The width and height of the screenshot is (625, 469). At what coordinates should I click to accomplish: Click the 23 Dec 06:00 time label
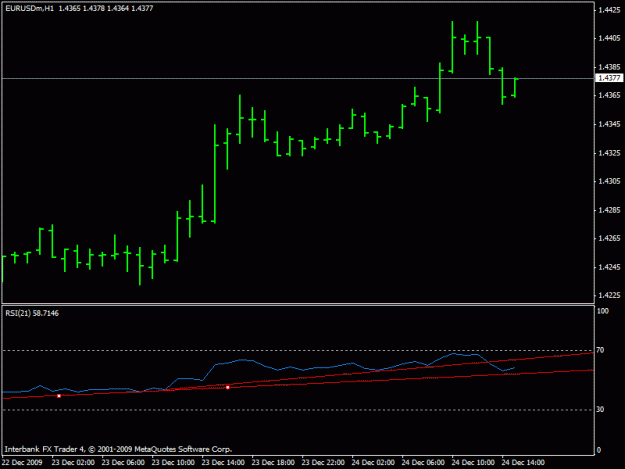(123, 462)
